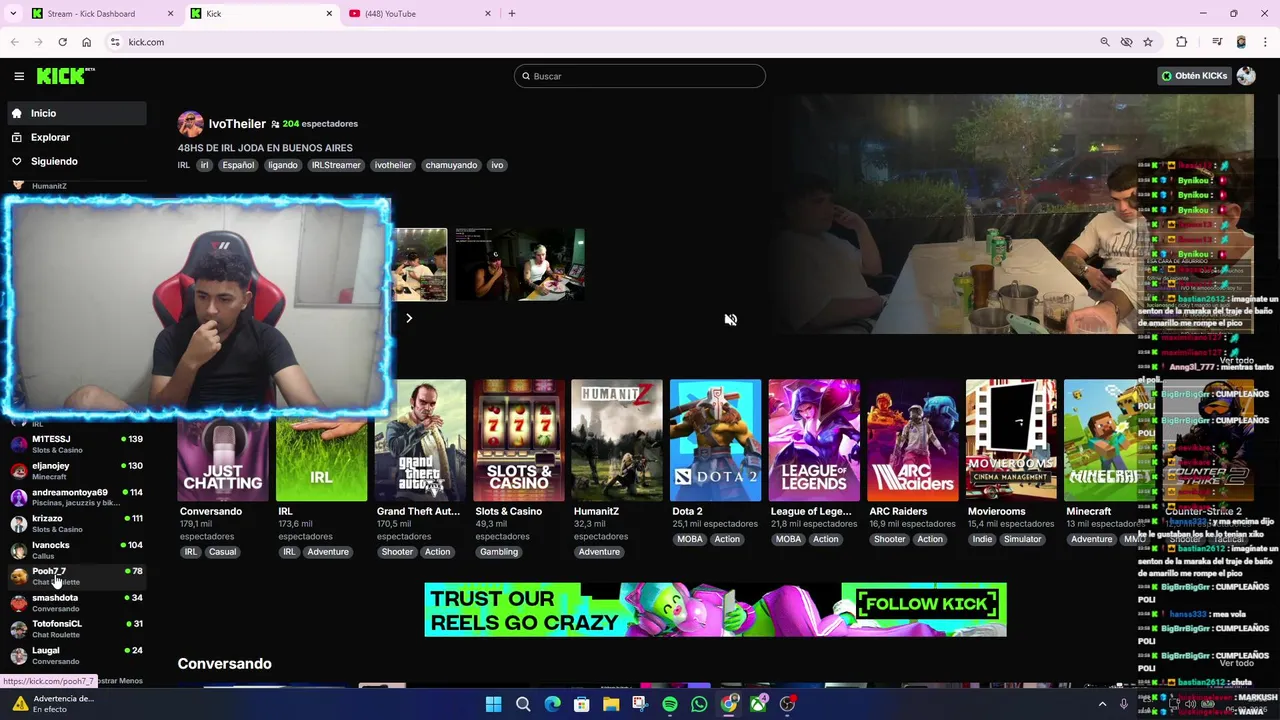
Task: Click the Gambling tag under Slots & Casino
Action: click(x=499, y=552)
